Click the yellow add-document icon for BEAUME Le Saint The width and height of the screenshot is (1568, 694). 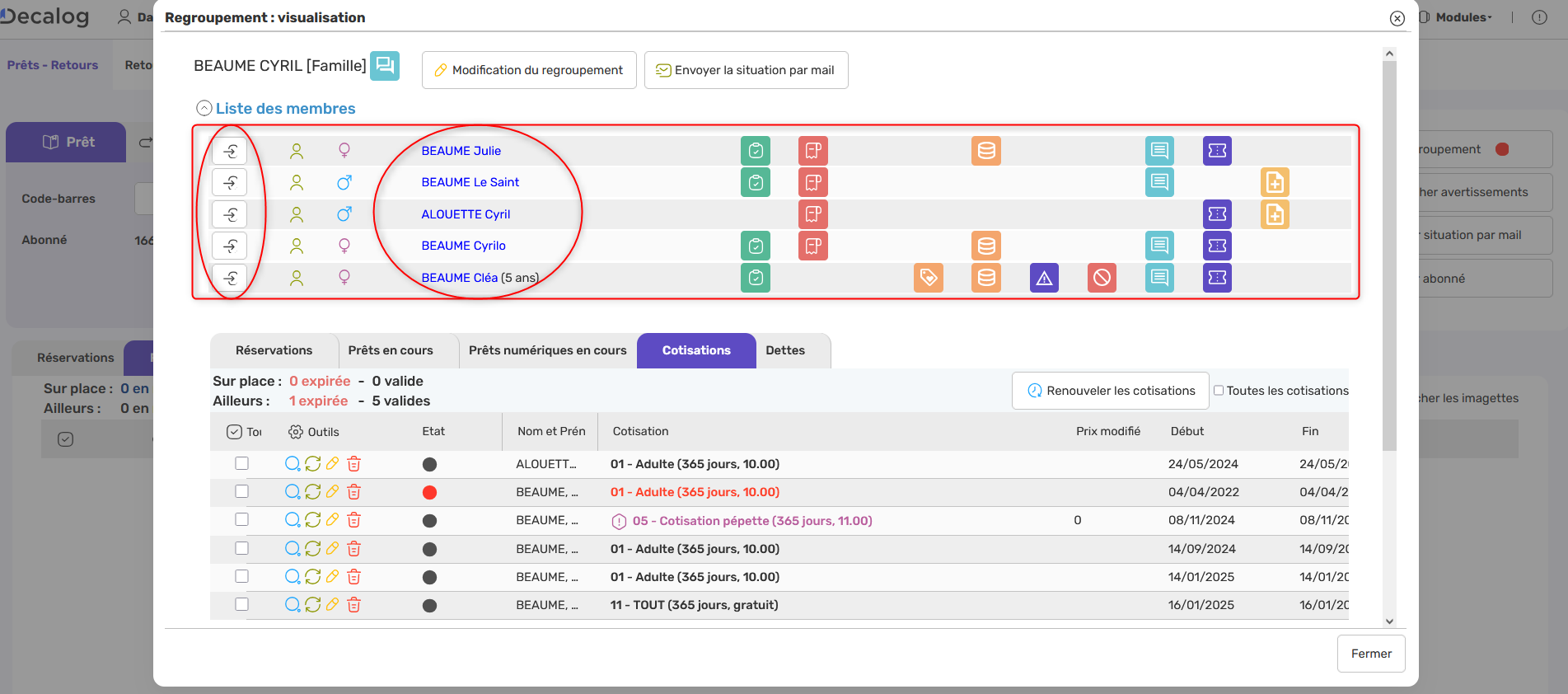pos(1275,182)
